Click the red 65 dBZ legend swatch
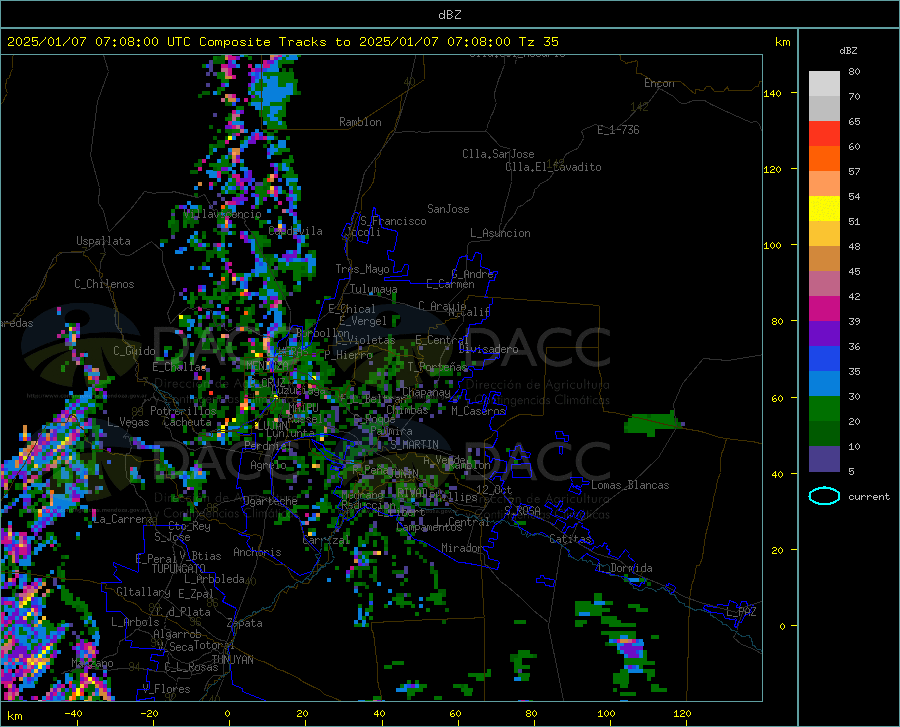Screen dimensions: 900x727 pyautogui.click(x=824, y=134)
